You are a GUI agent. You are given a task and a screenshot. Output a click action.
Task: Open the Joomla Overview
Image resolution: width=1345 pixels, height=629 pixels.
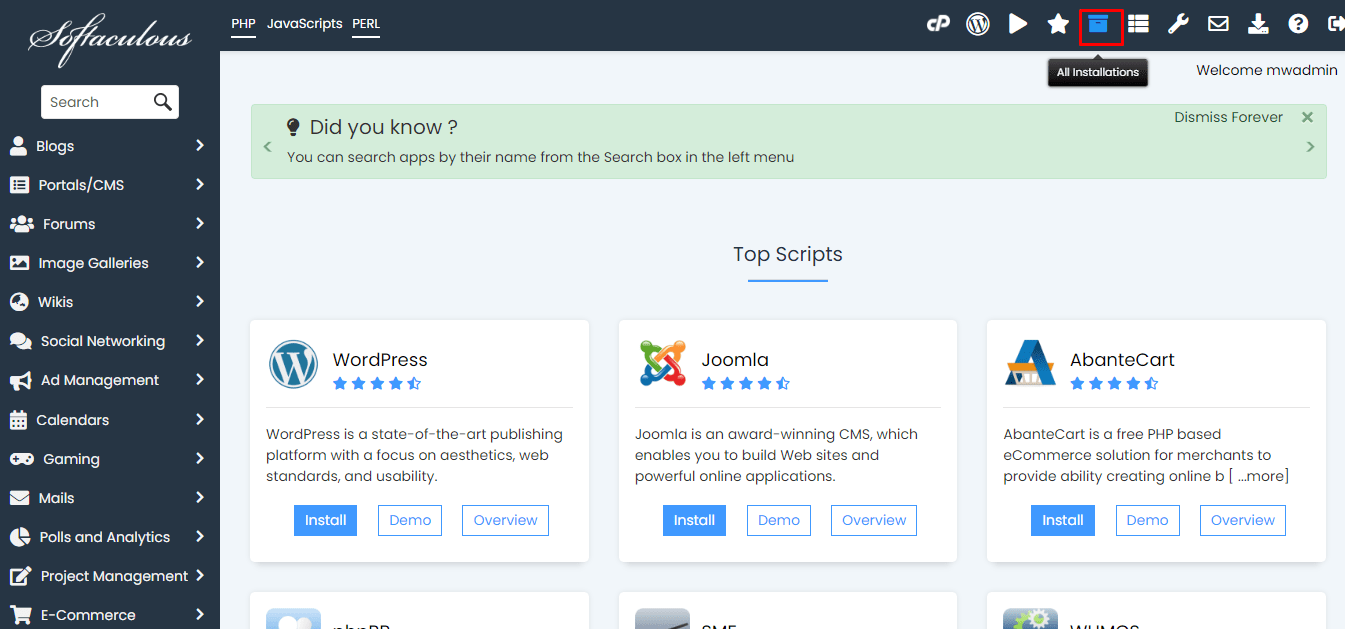[x=874, y=520]
